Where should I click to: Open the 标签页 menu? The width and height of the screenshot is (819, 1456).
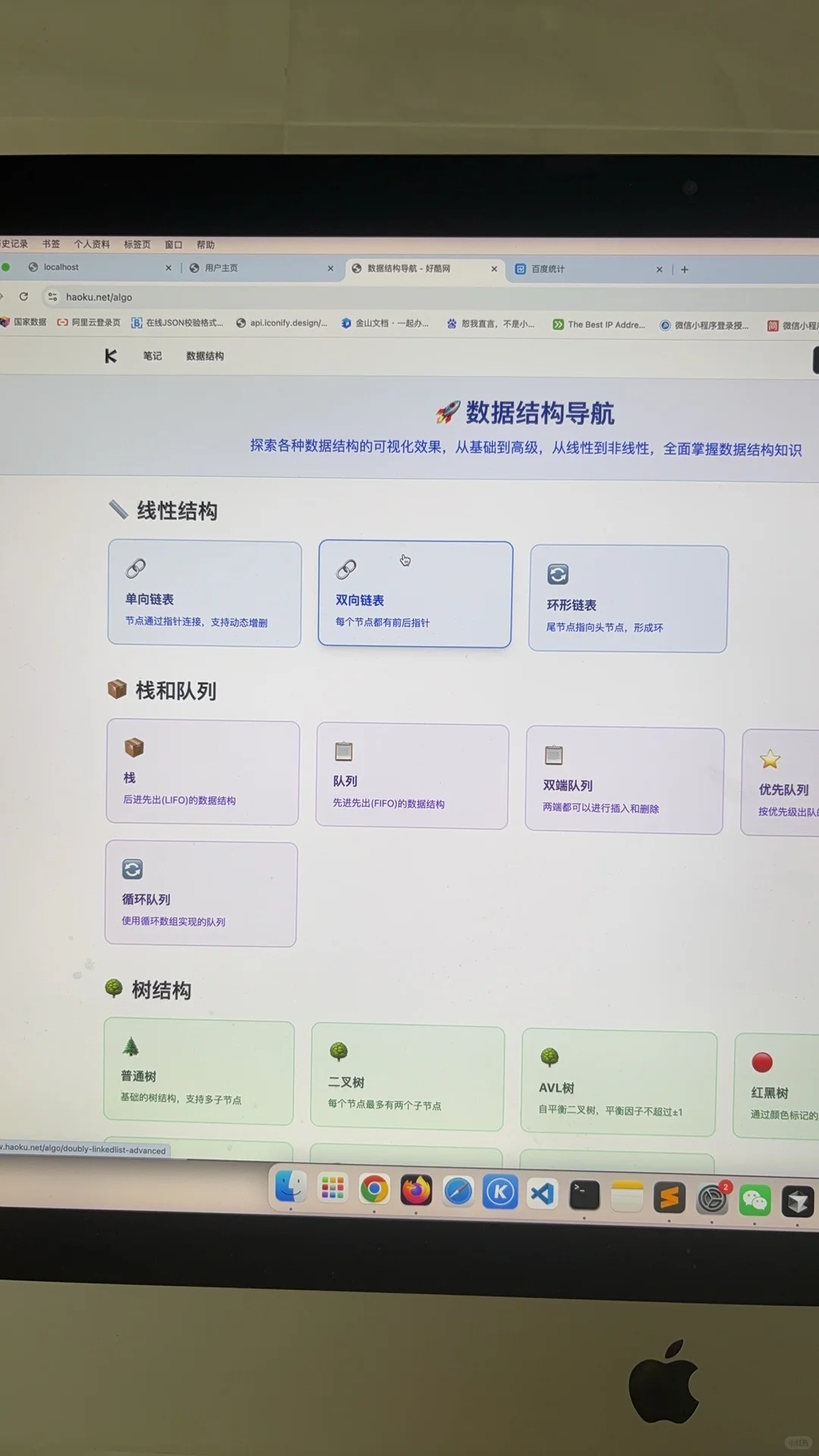point(137,244)
